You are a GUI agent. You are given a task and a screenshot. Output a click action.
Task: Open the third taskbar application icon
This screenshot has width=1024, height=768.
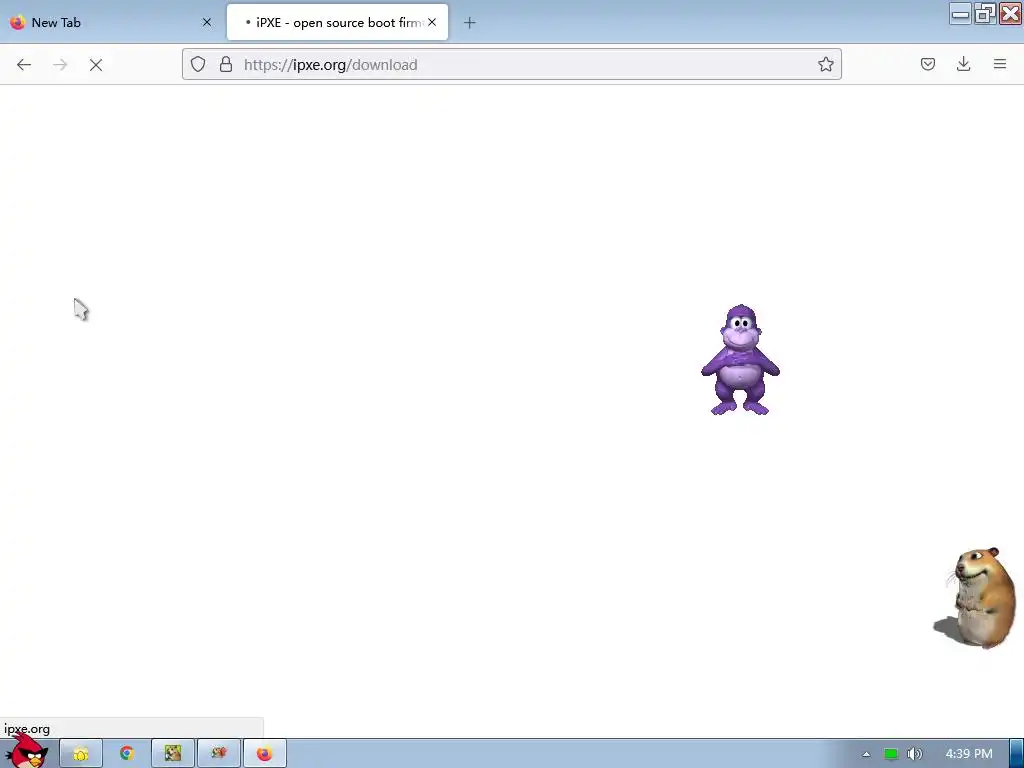click(173, 754)
